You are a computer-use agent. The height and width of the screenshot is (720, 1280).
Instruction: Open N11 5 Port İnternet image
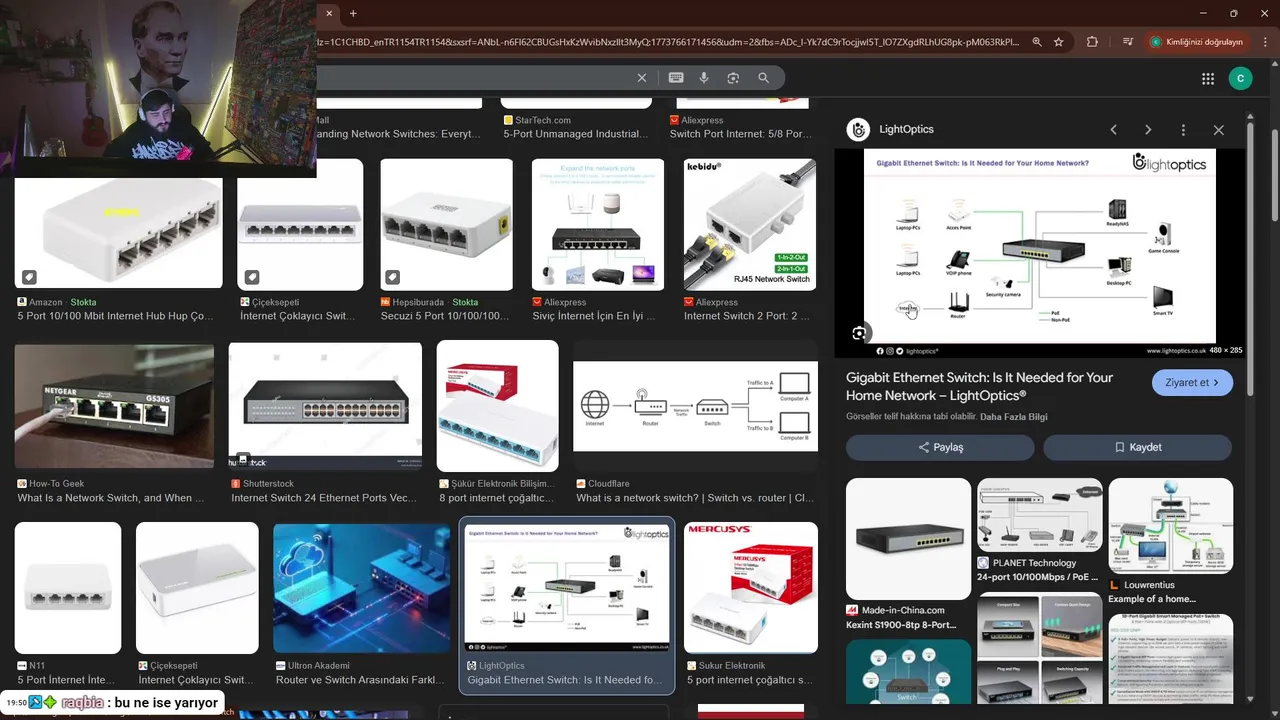(68, 588)
